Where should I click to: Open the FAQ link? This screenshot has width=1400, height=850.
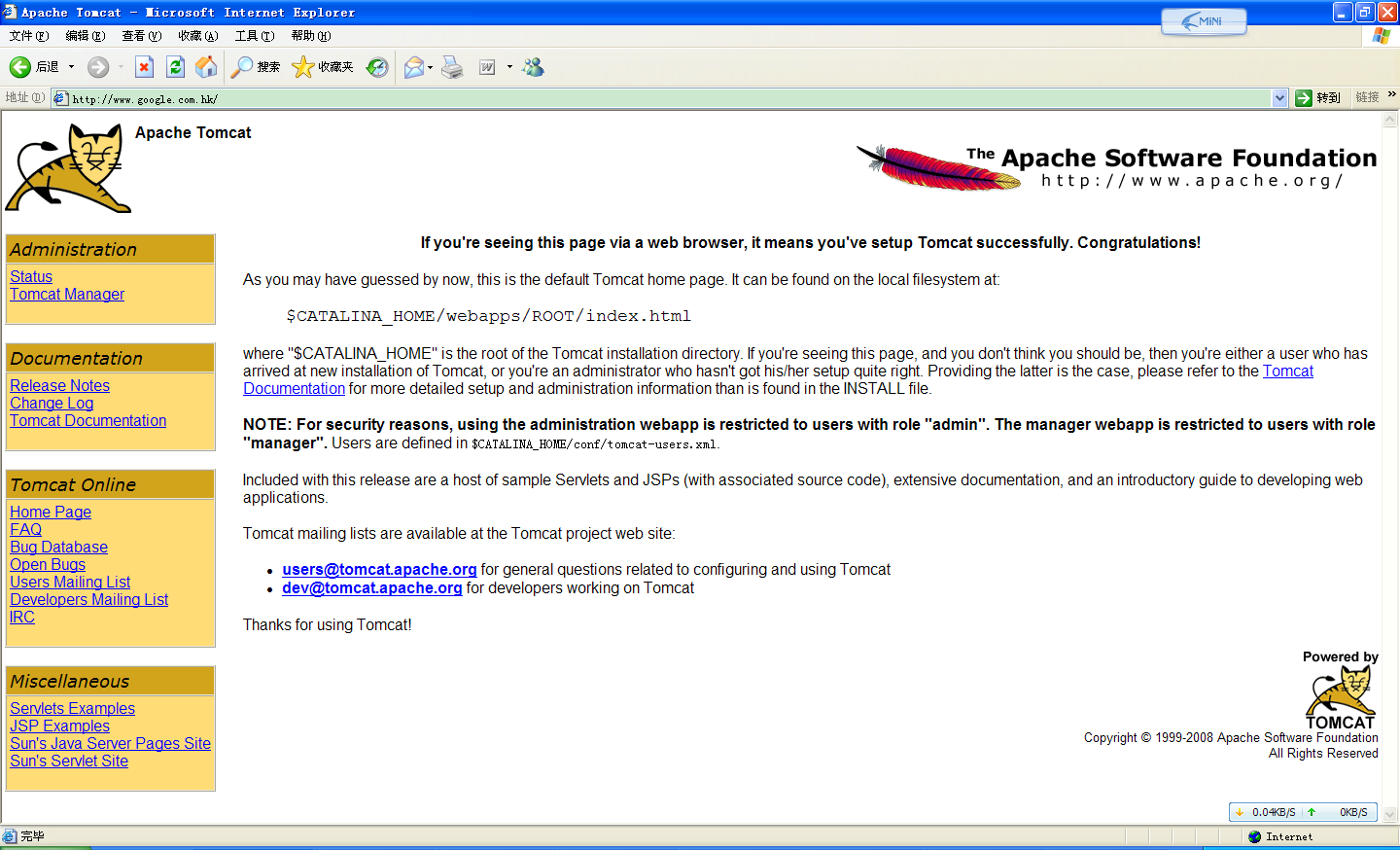tap(25, 530)
